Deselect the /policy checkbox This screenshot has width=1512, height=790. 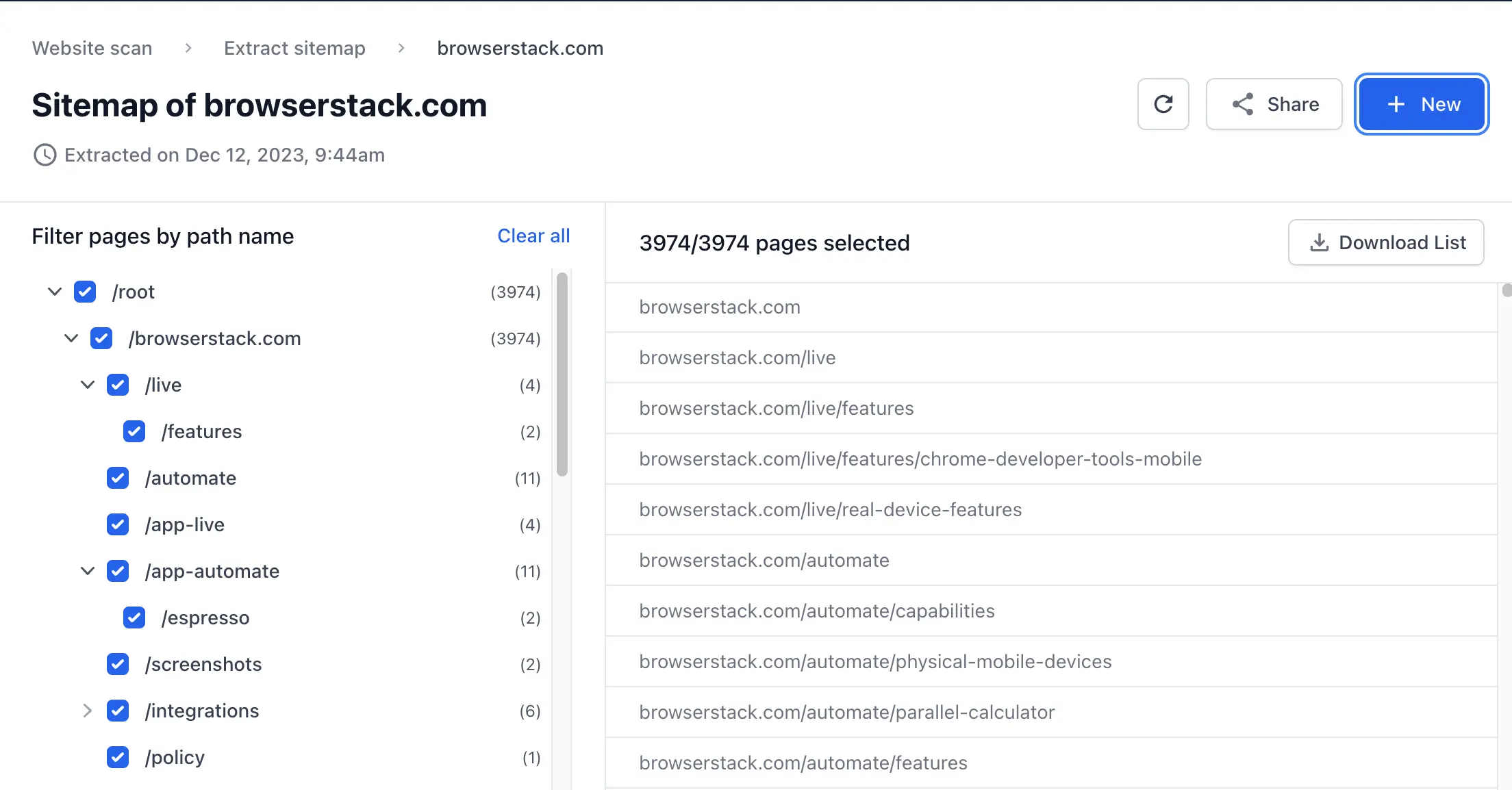pos(118,757)
